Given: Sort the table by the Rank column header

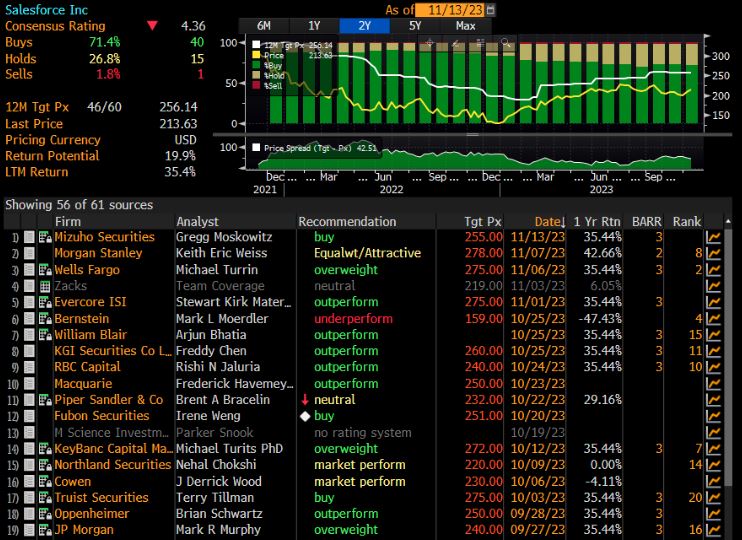Looking at the screenshot, I should tap(687, 221).
